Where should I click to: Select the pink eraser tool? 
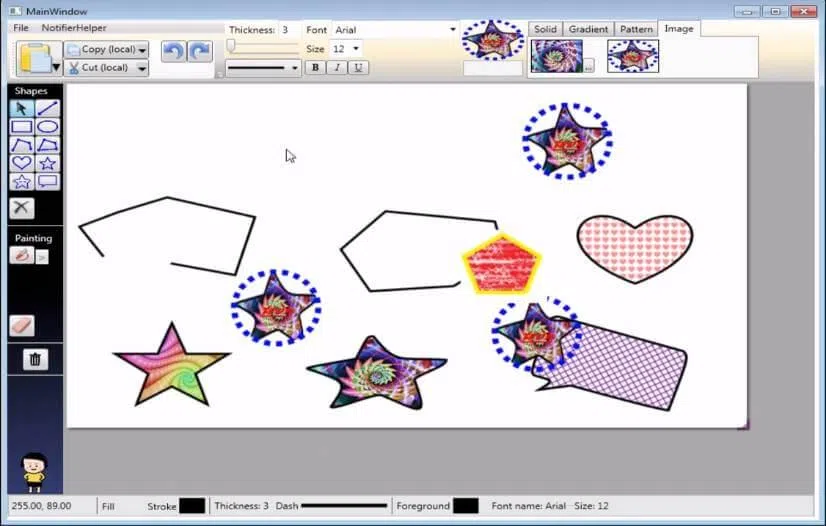[22, 325]
